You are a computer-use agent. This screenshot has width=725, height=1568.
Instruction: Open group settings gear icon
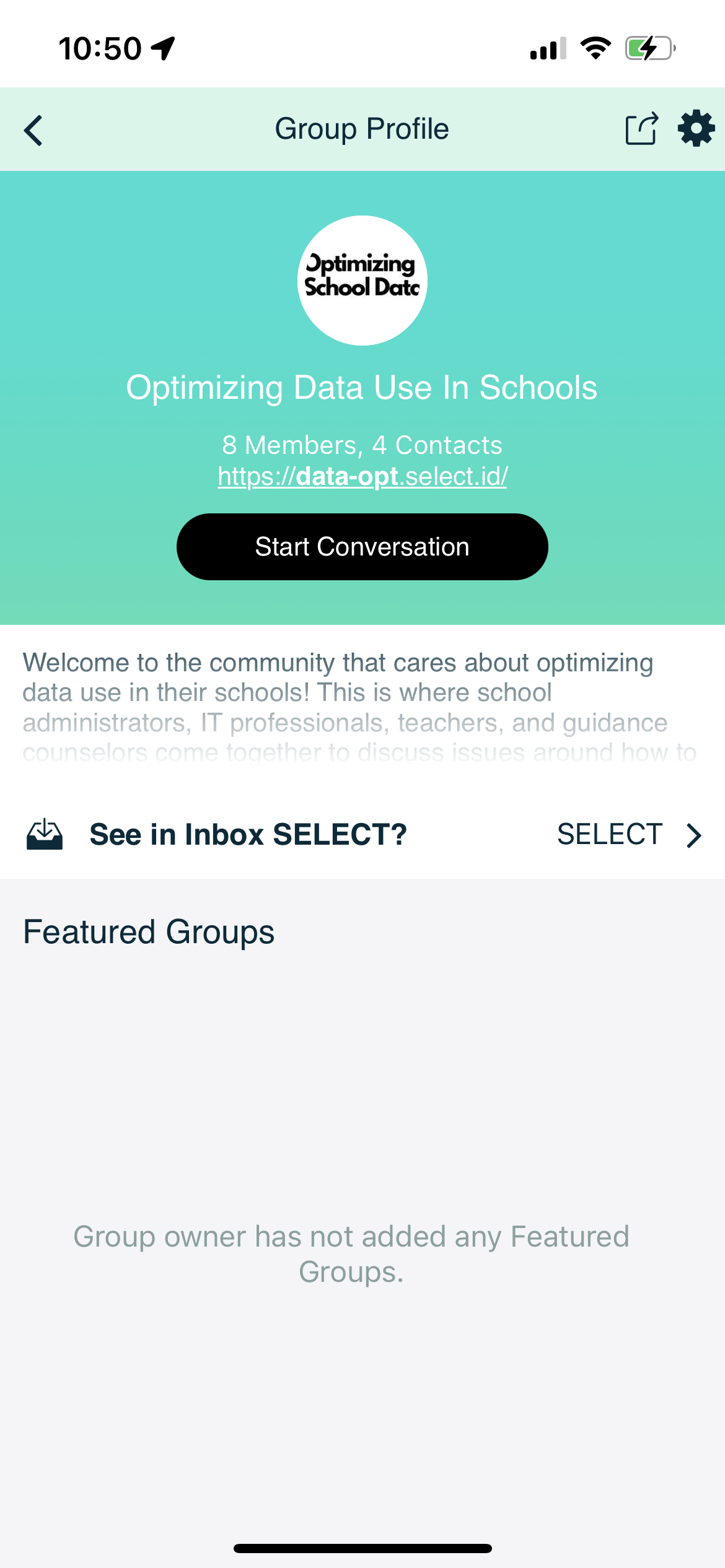pyautogui.click(x=696, y=129)
